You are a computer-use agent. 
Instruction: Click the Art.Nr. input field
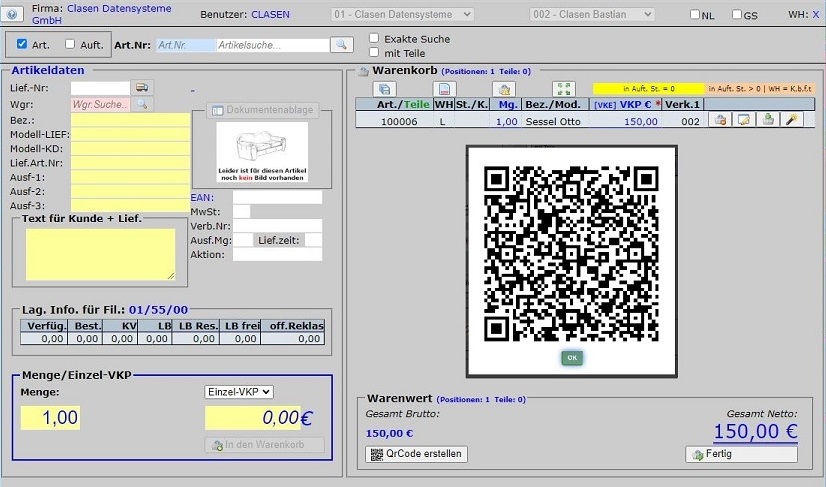186,45
